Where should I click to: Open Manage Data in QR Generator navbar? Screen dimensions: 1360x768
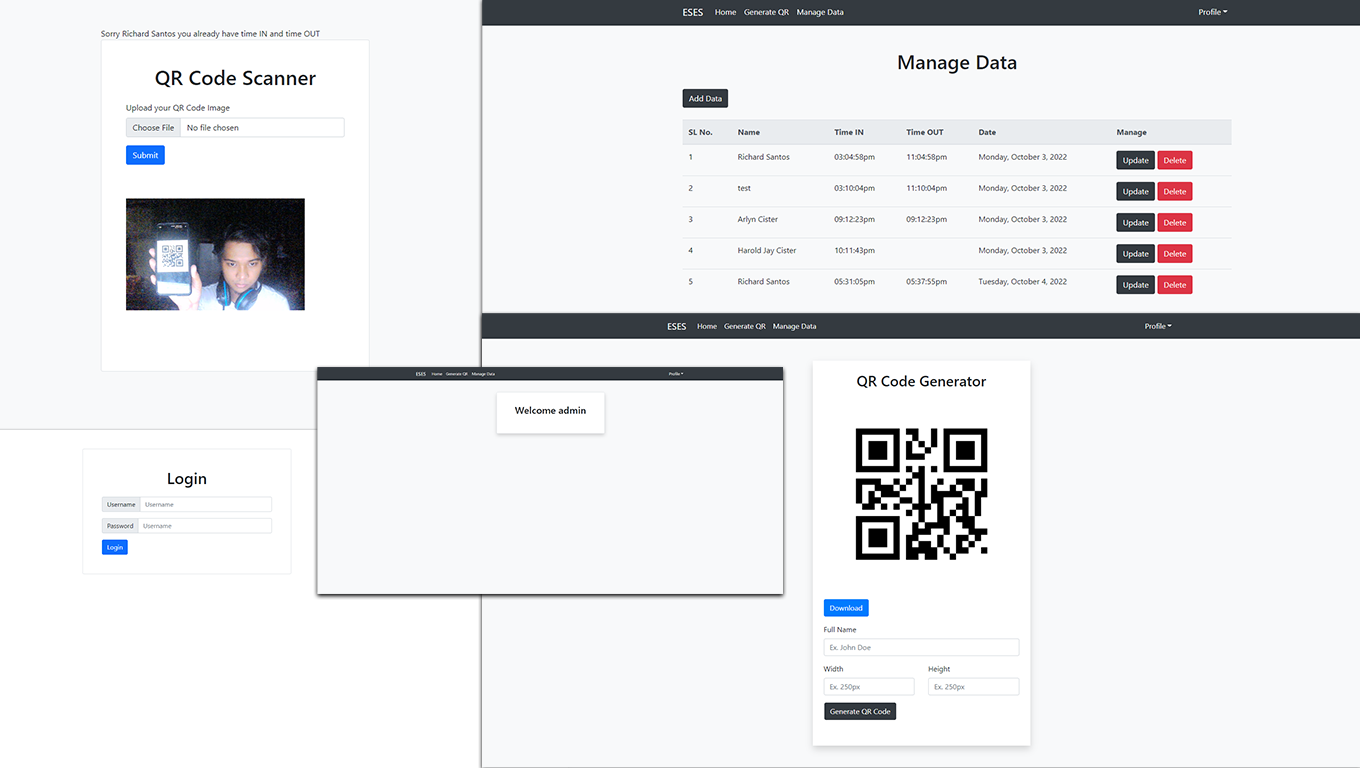click(795, 326)
